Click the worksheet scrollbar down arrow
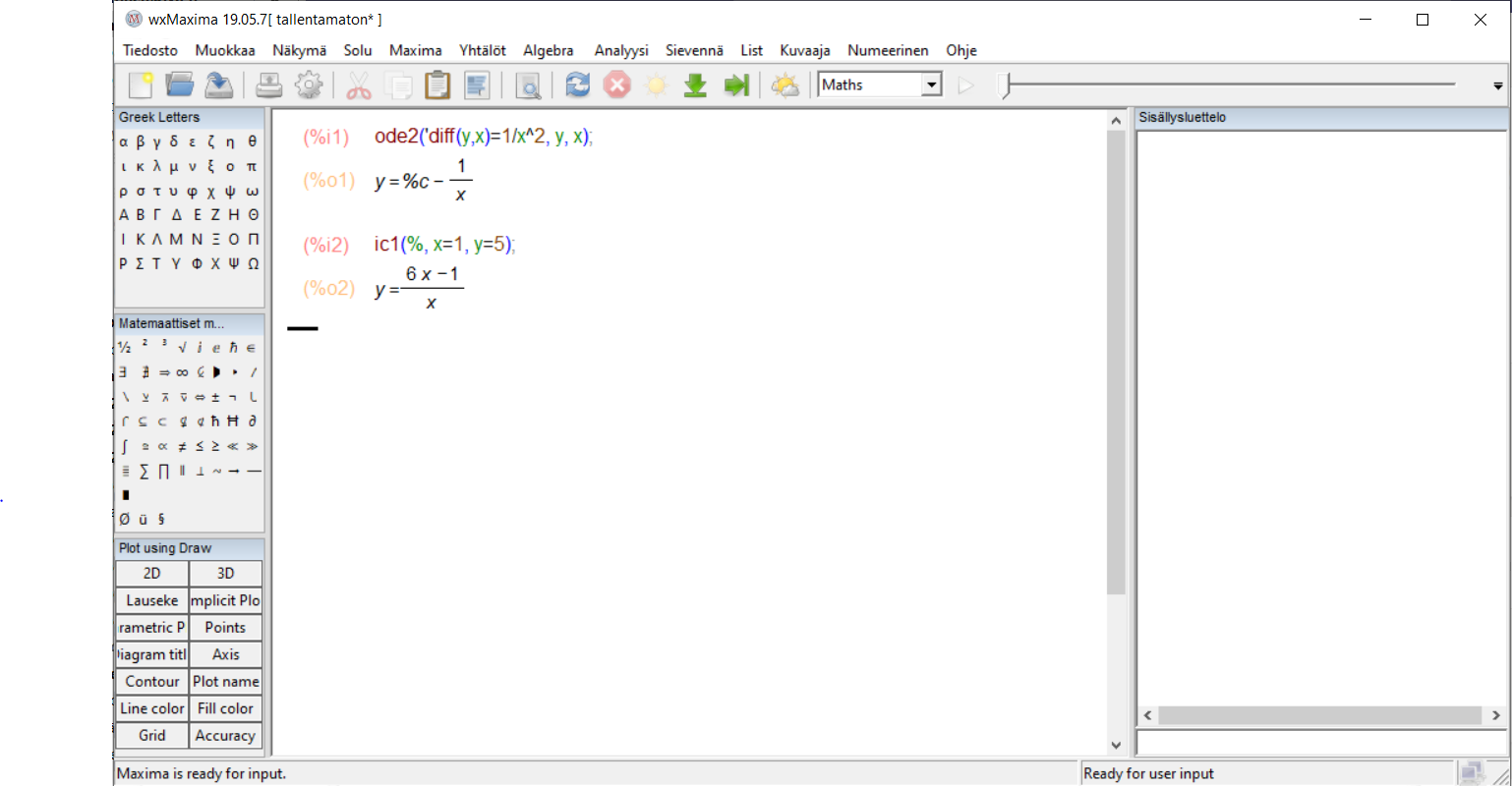 (1116, 746)
